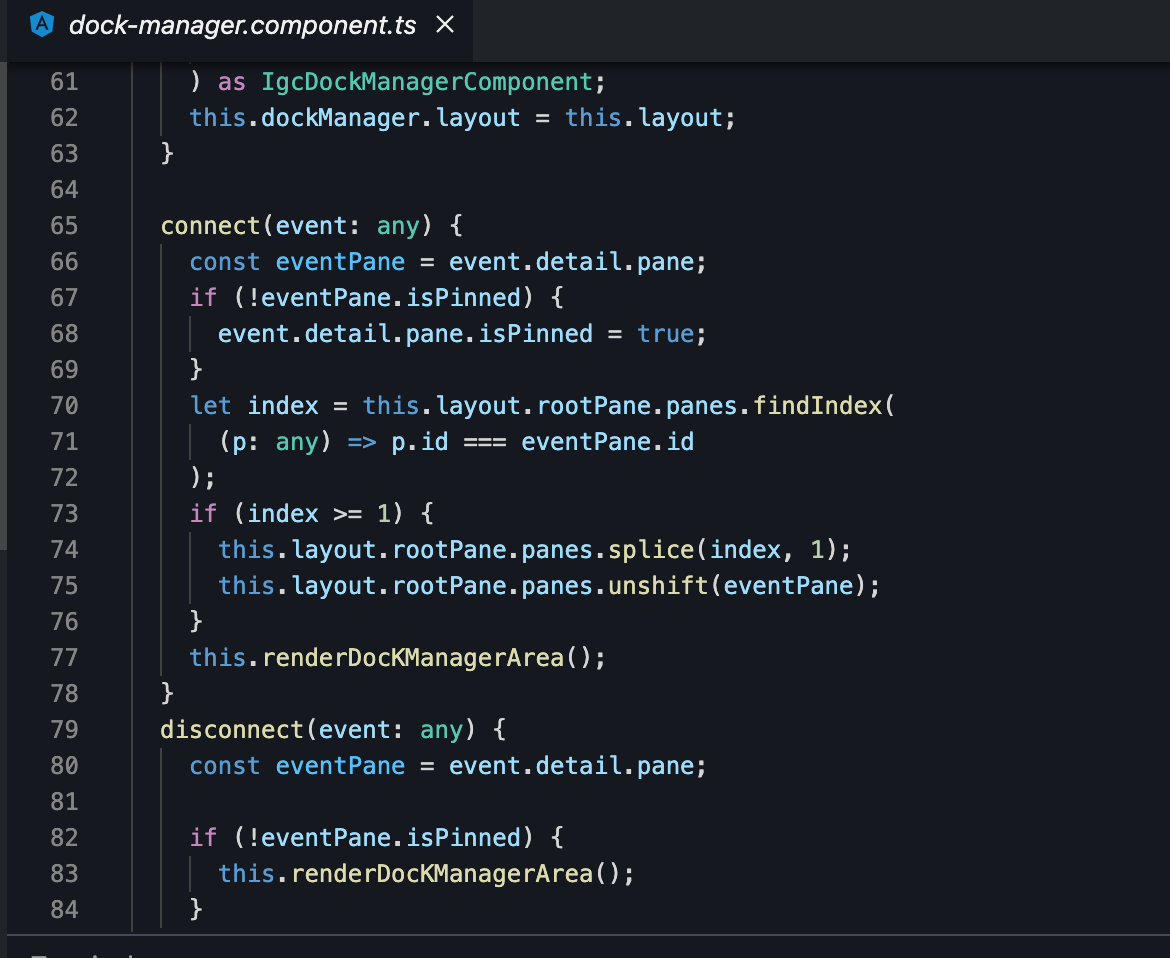Click line number 79 in the gutter

(x=64, y=729)
